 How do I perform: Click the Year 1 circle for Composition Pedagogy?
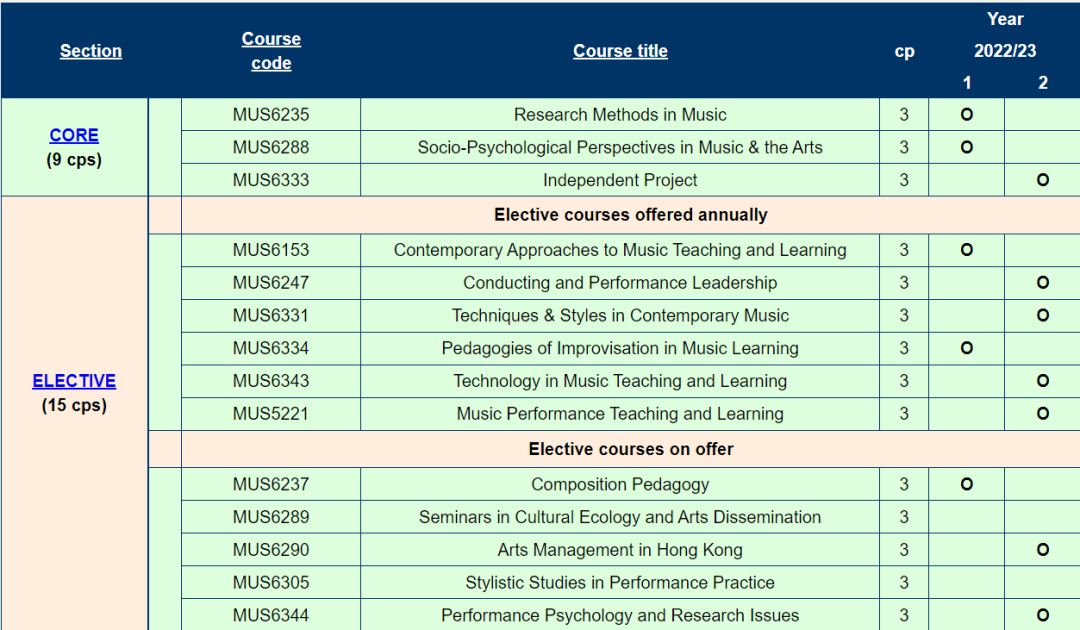[x=967, y=484]
